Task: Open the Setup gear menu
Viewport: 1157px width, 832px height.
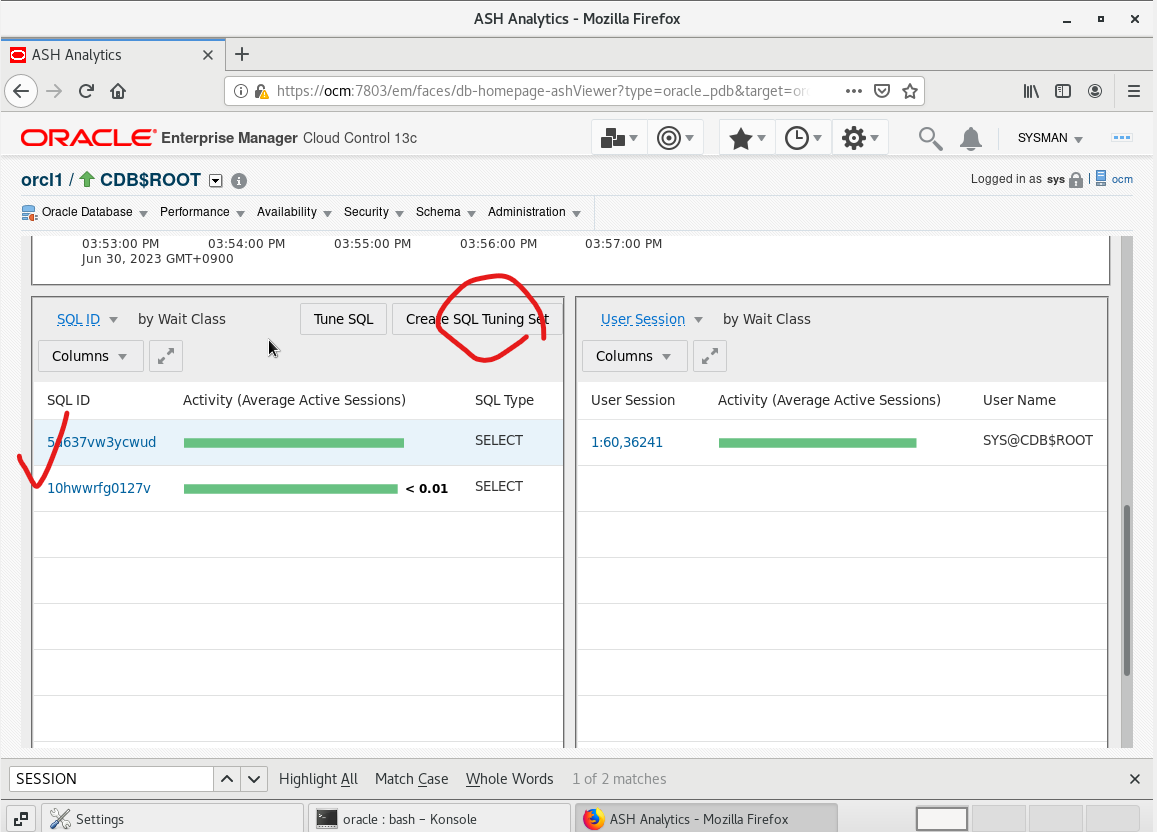Action: [x=860, y=138]
